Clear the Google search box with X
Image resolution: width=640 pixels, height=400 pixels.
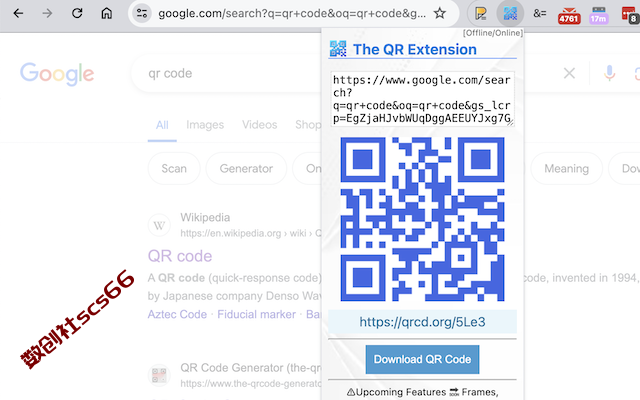coord(569,73)
